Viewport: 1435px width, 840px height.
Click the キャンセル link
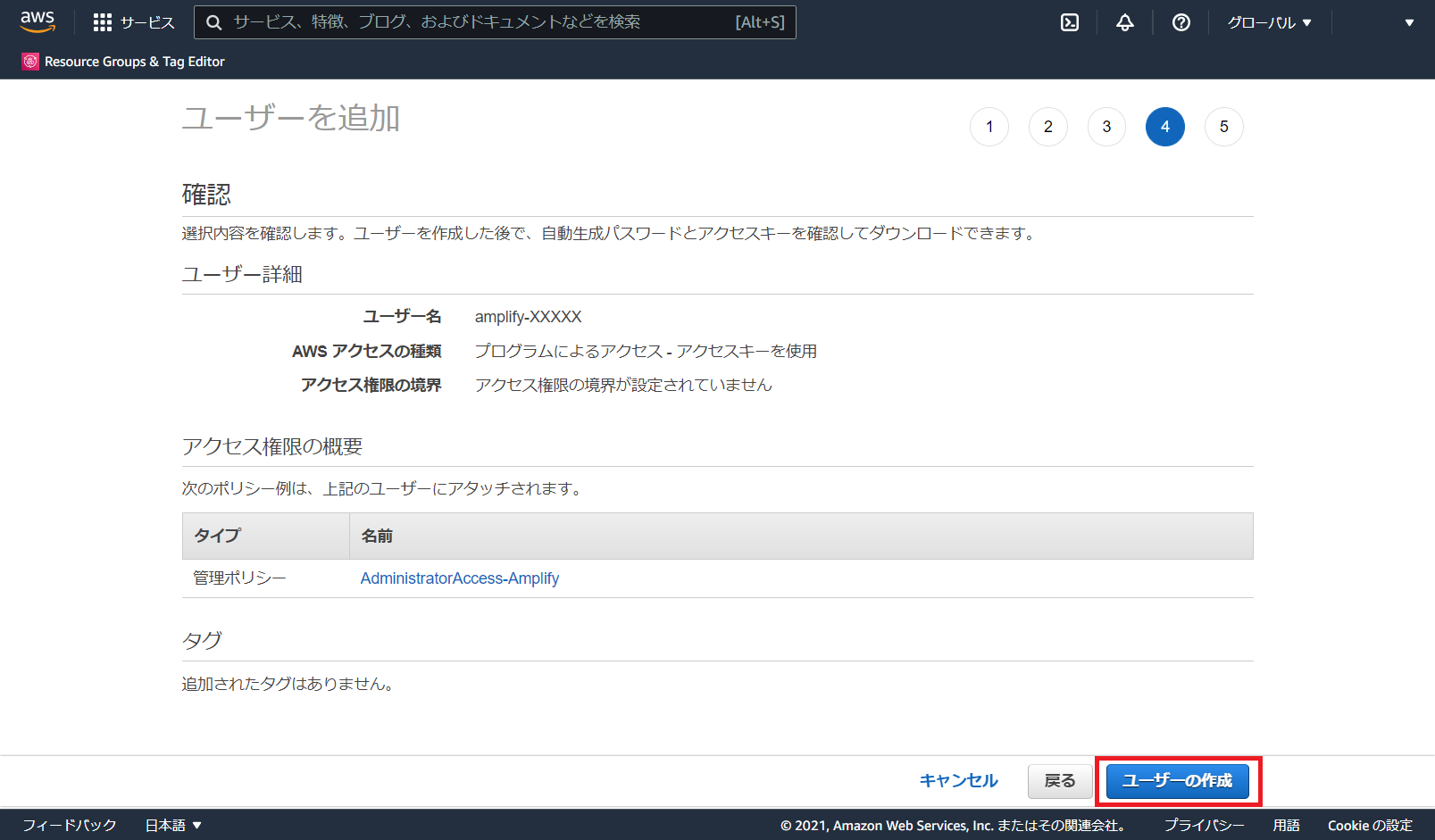[x=958, y=781]
